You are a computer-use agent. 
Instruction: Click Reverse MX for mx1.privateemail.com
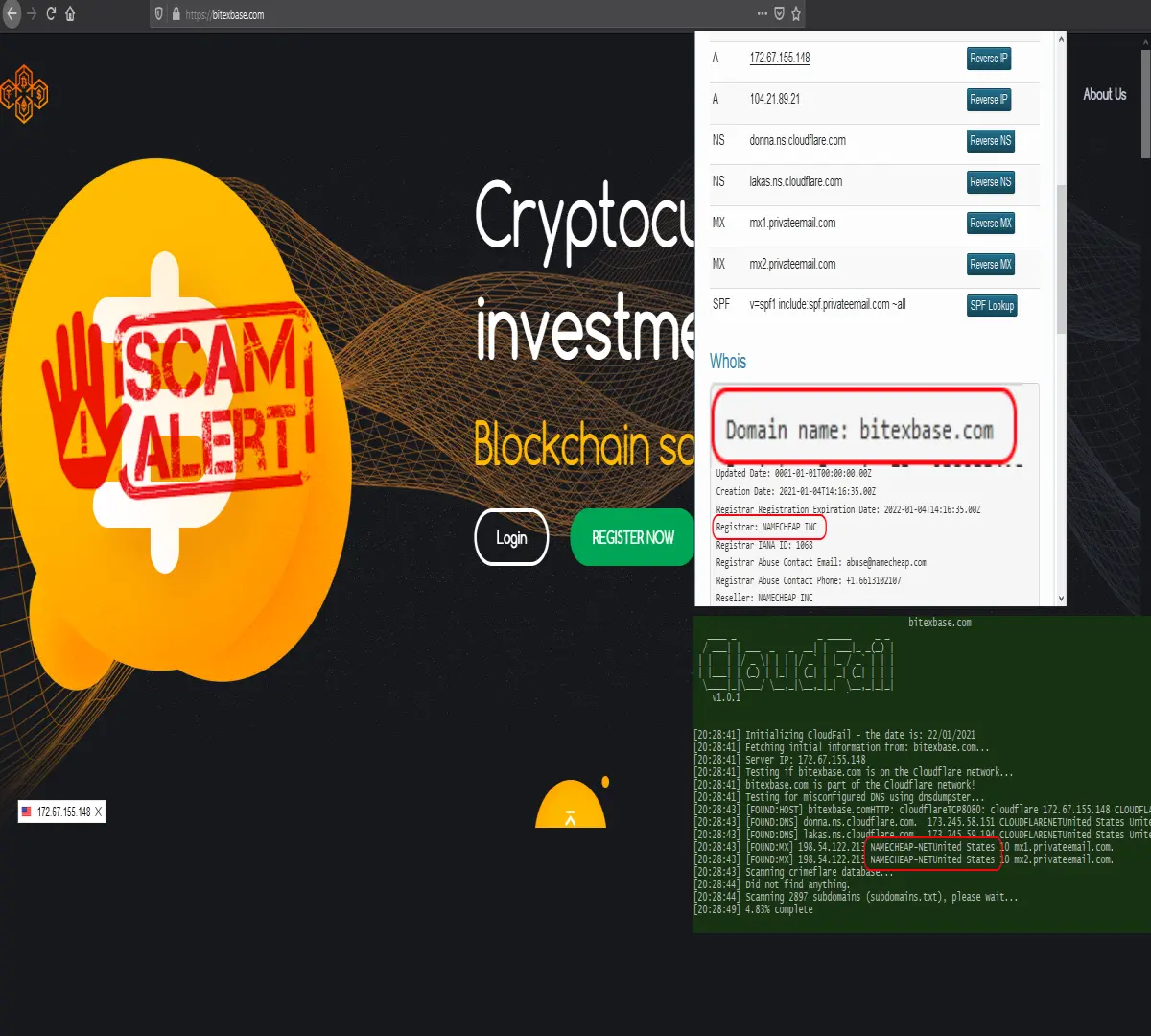click(991, 224)
